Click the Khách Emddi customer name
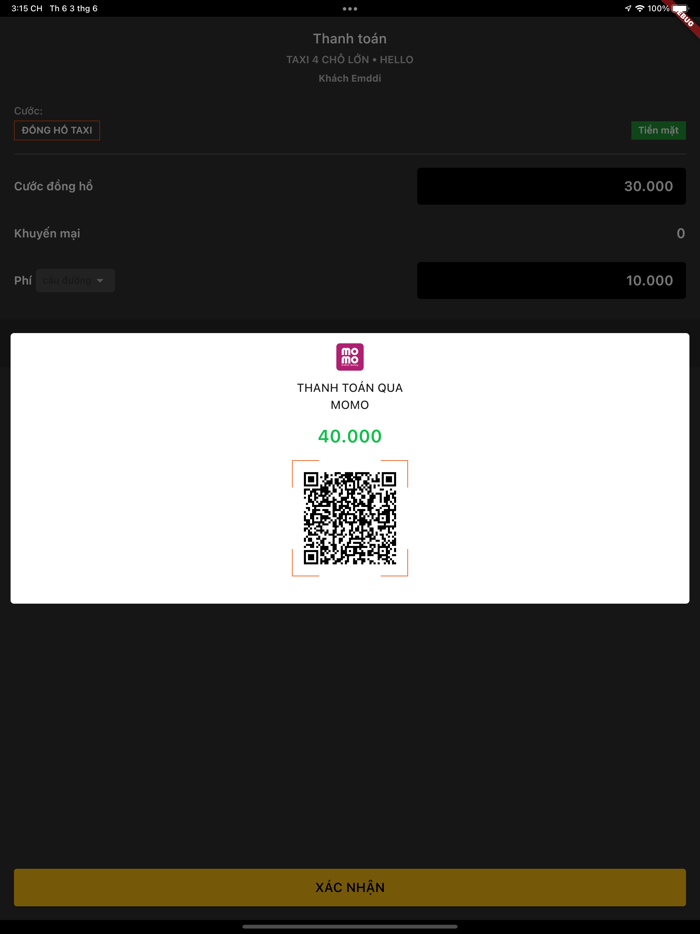The image size is (700, 934). [350, 79]
